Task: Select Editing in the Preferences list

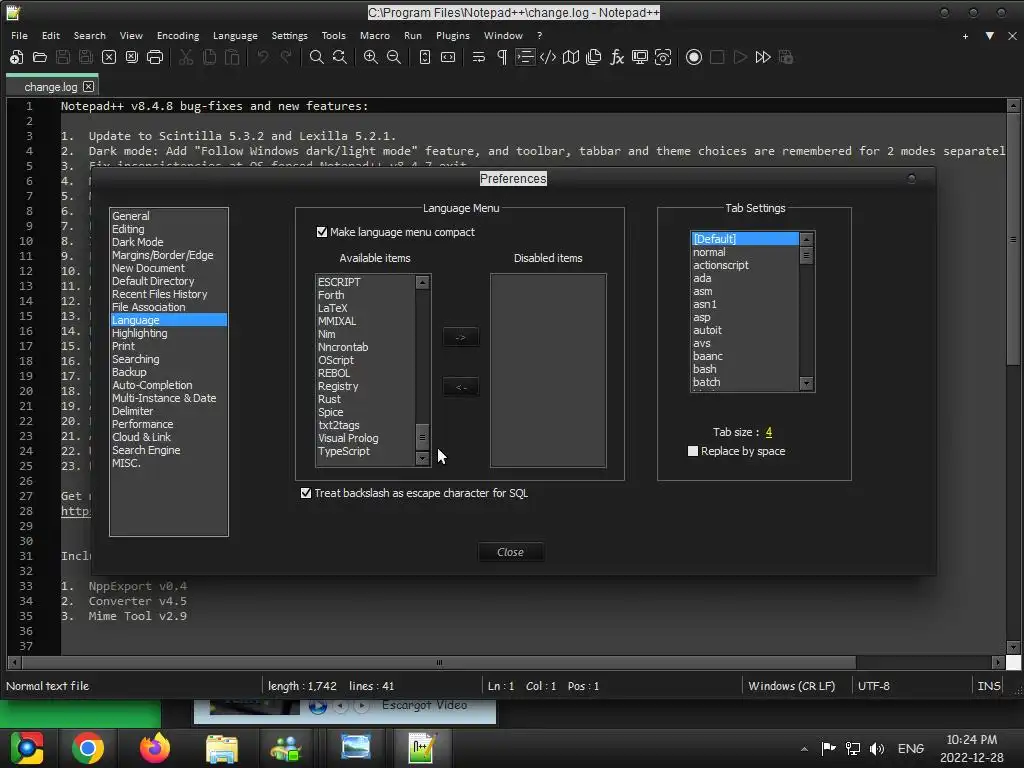Action: (168, 229)
